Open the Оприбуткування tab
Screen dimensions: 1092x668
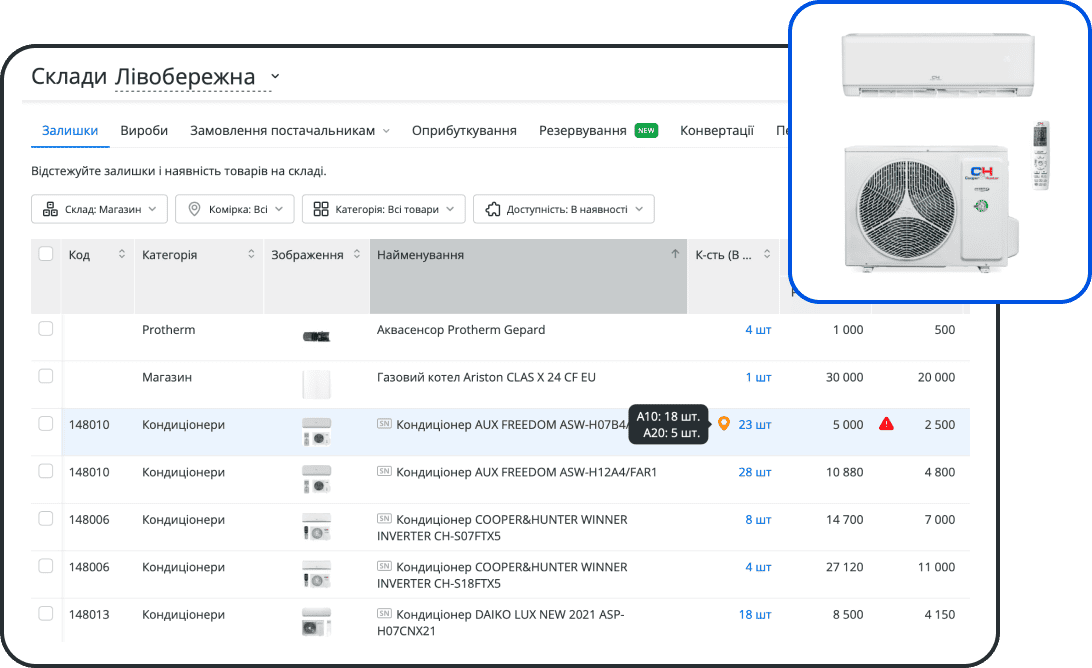point(463,130)
